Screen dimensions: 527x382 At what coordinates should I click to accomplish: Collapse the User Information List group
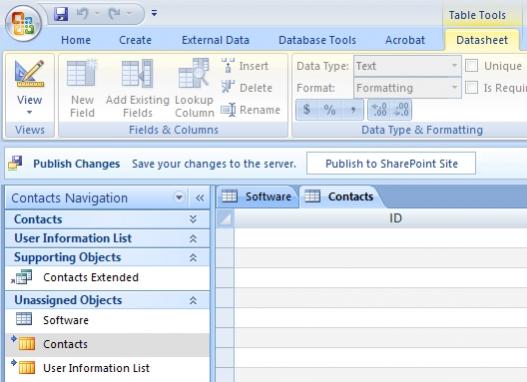coord(193,239)
